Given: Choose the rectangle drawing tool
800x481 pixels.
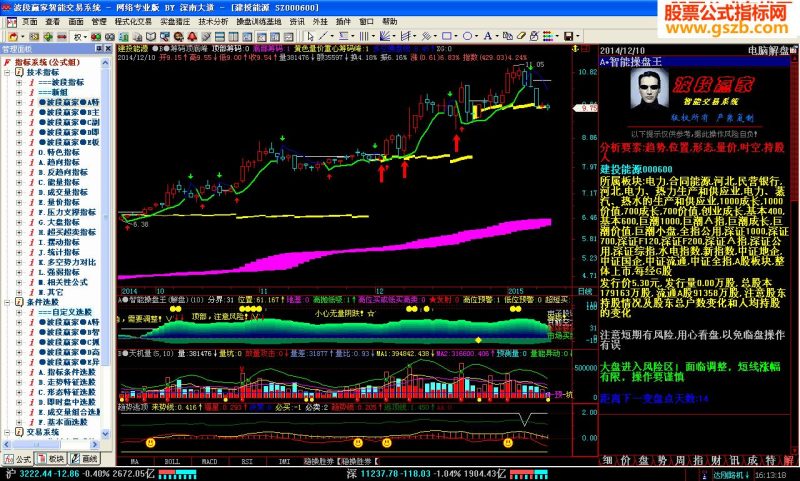Looking at the screenshot, I should [446, 36].
